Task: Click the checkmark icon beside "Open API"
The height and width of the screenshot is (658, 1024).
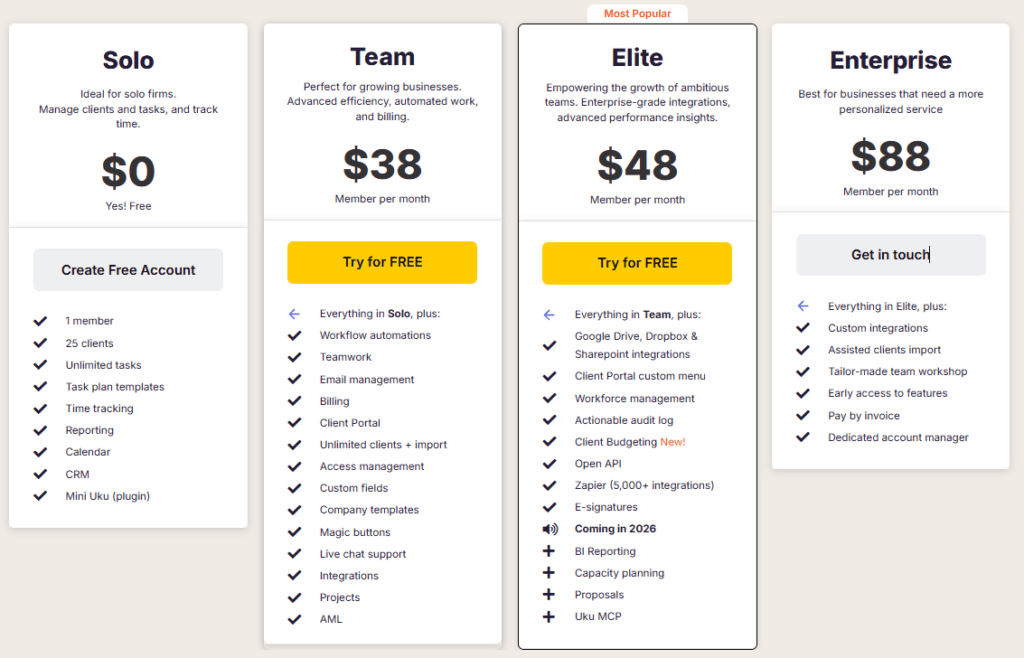Action: (549, 463)
